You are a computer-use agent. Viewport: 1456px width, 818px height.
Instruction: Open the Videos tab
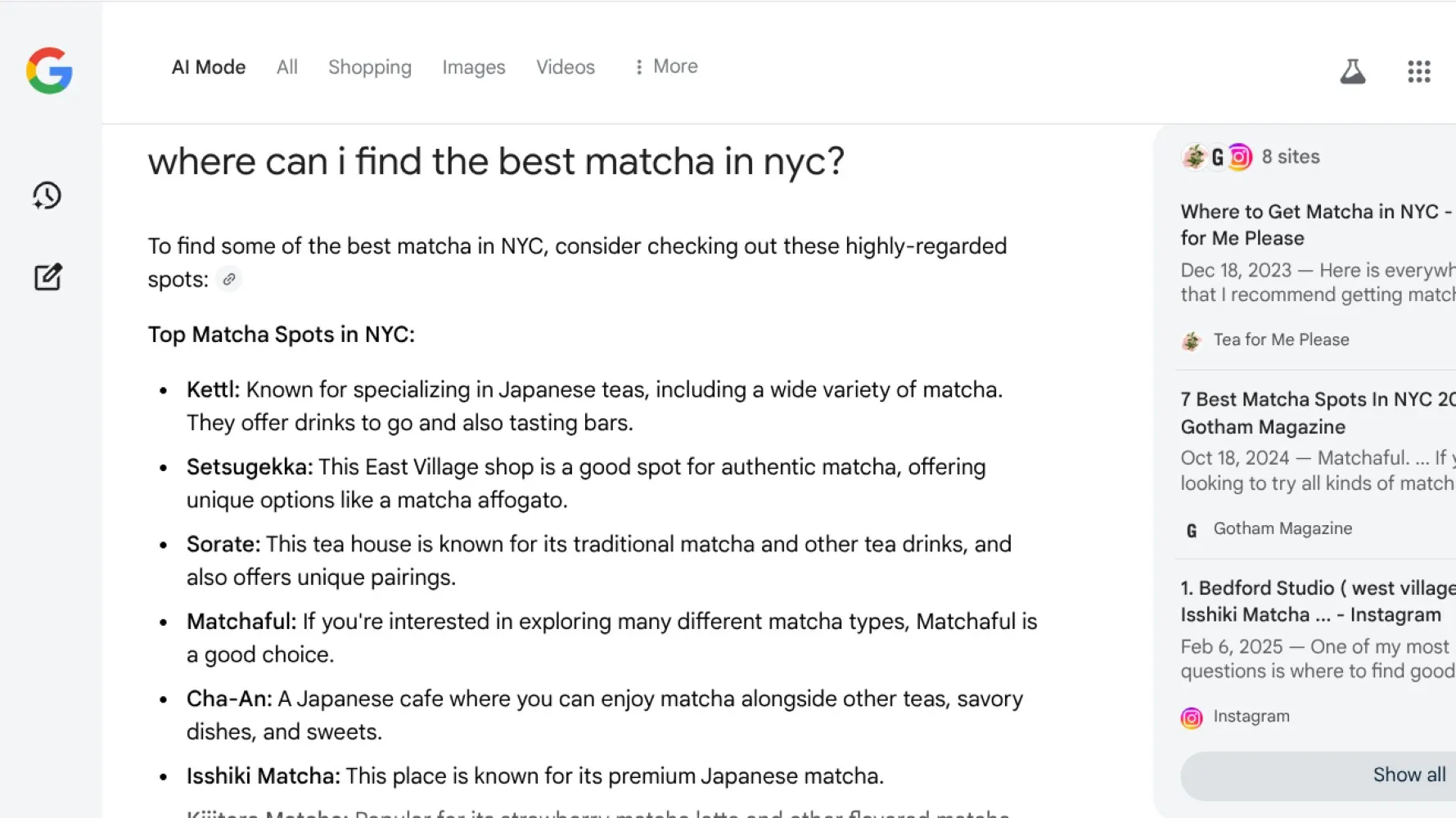[x=565, y=67]
